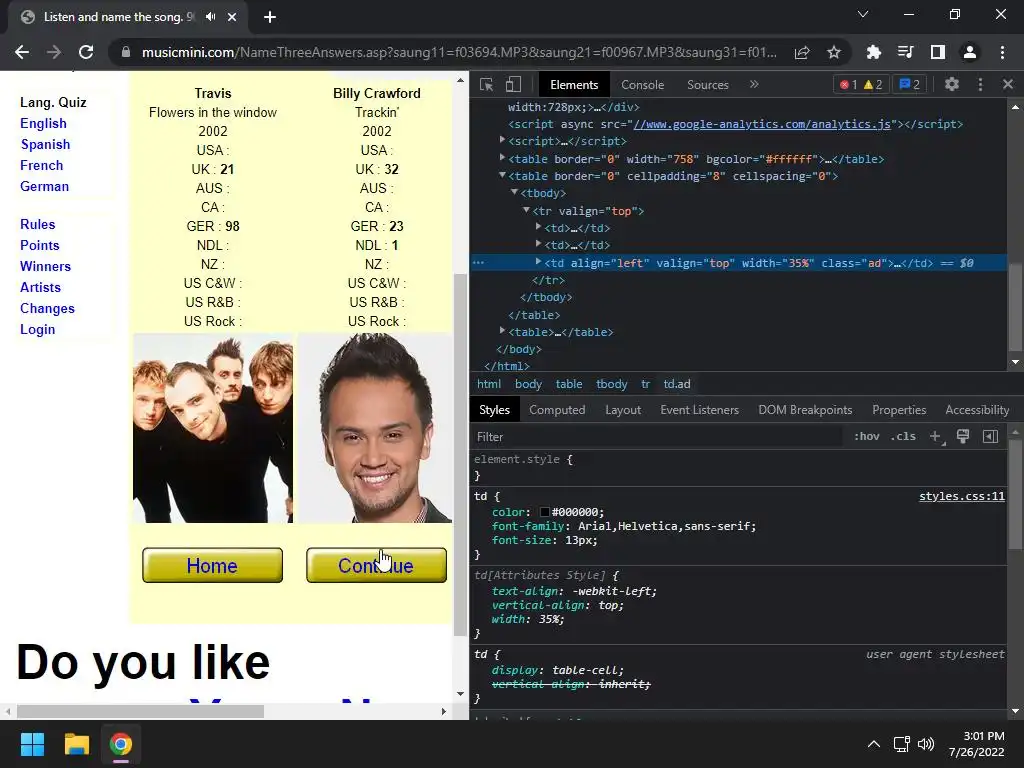Switch to the Sources tab

click(708, 85)
